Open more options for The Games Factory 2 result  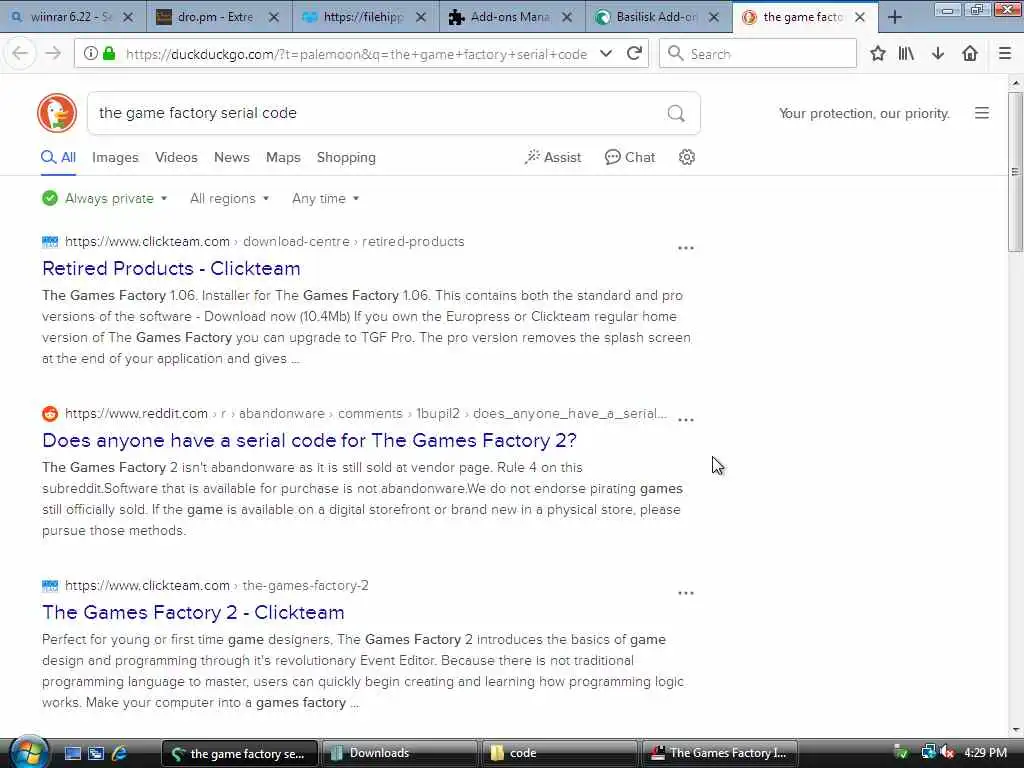click(x=686, y=593)
